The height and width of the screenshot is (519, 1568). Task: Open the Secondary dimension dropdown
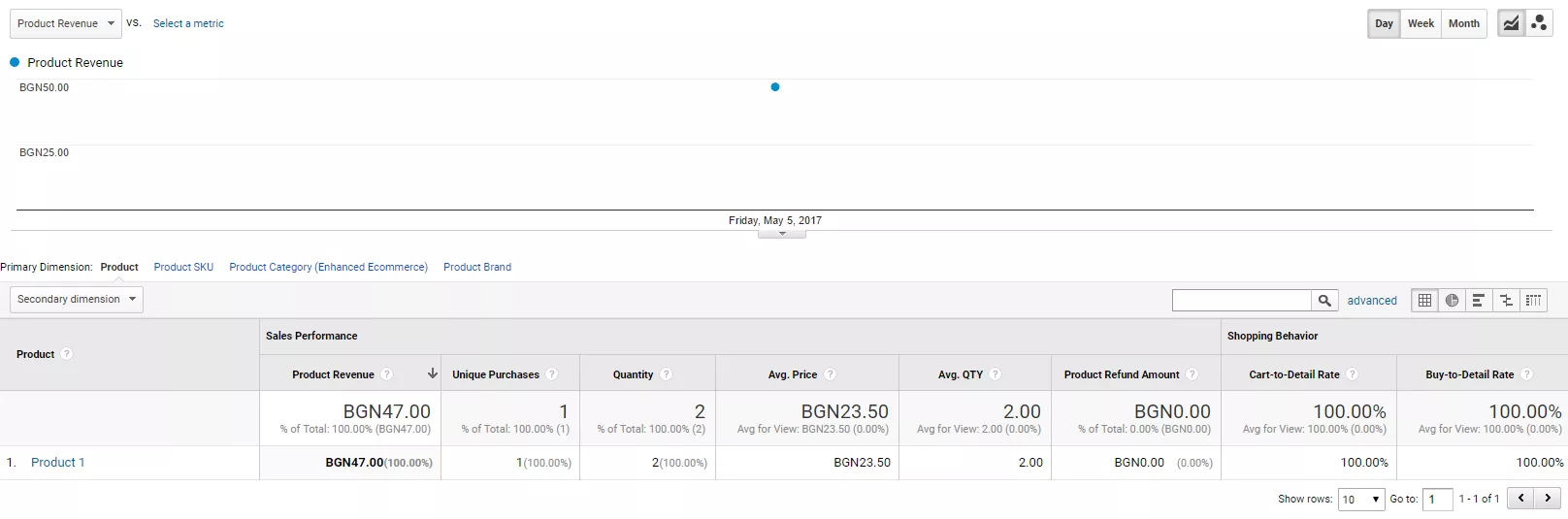tap(77, 299)
